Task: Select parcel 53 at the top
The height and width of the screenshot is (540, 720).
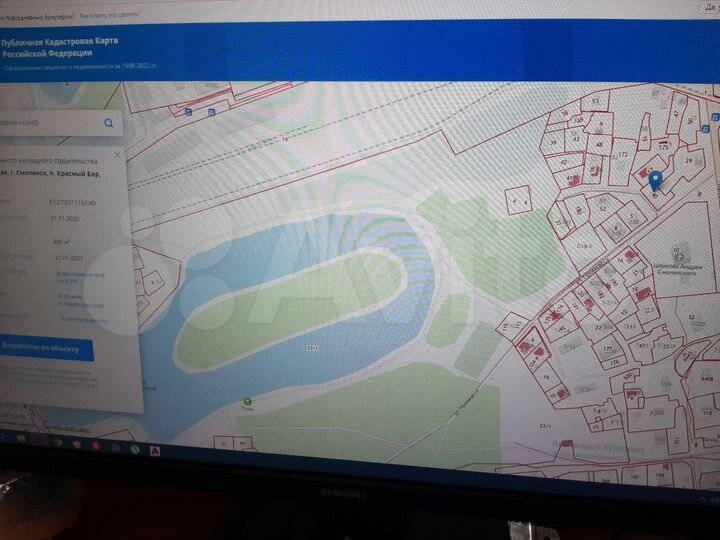Action: tap(595, 101)
